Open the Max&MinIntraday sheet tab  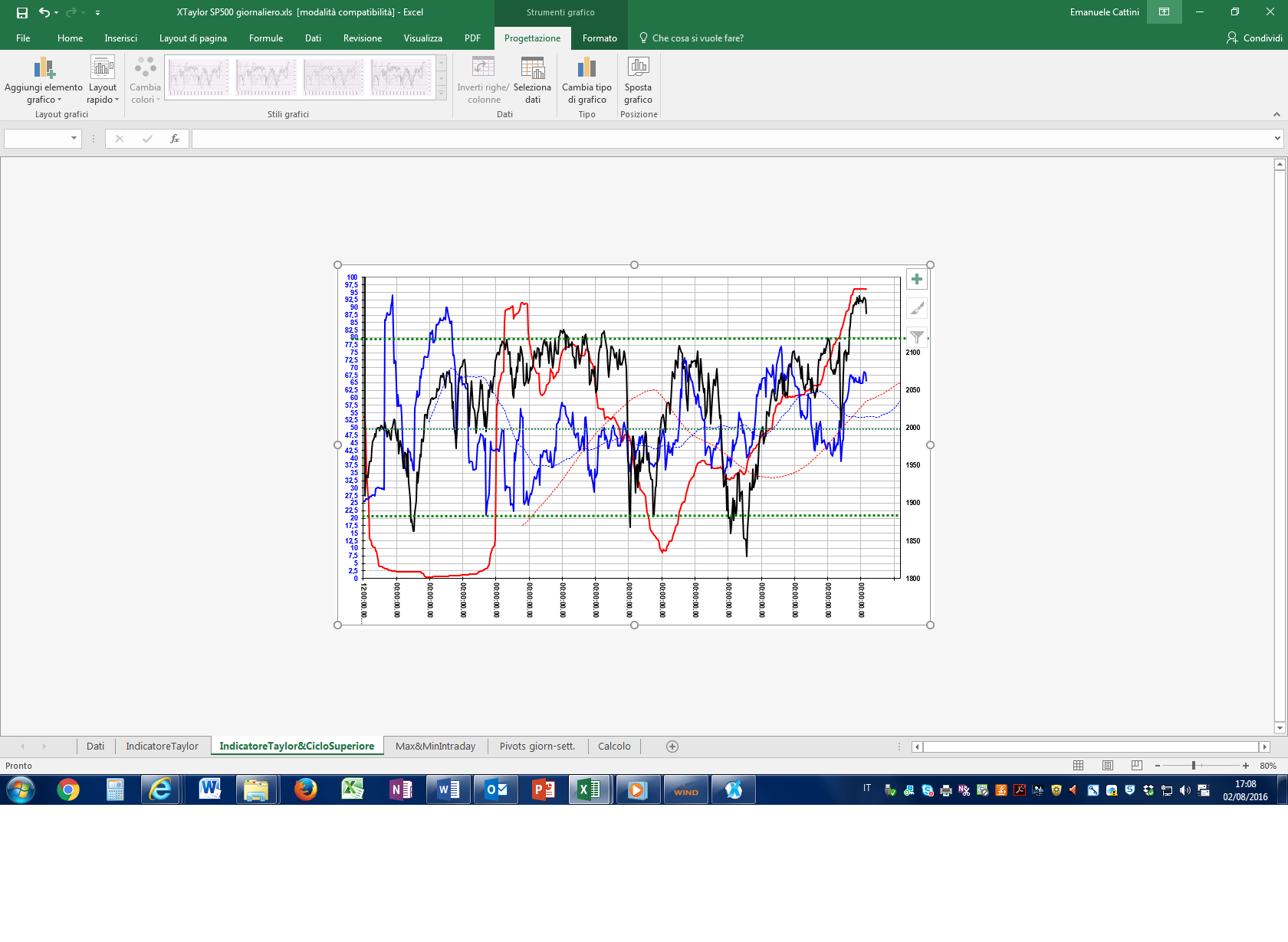435,747
